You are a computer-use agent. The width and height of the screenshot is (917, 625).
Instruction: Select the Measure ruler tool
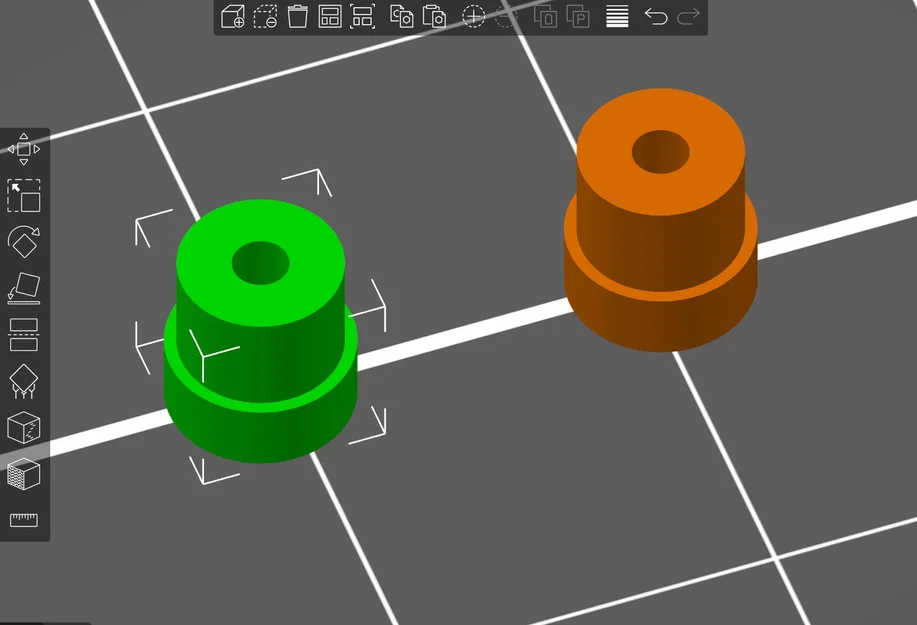point(24,520)
